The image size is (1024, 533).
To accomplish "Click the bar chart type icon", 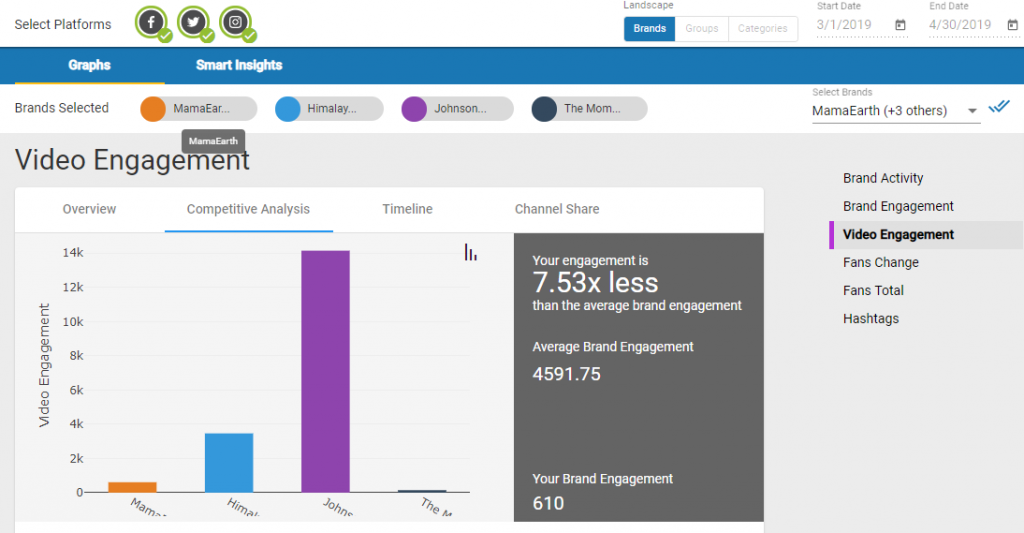I will (x=471, y=252).
